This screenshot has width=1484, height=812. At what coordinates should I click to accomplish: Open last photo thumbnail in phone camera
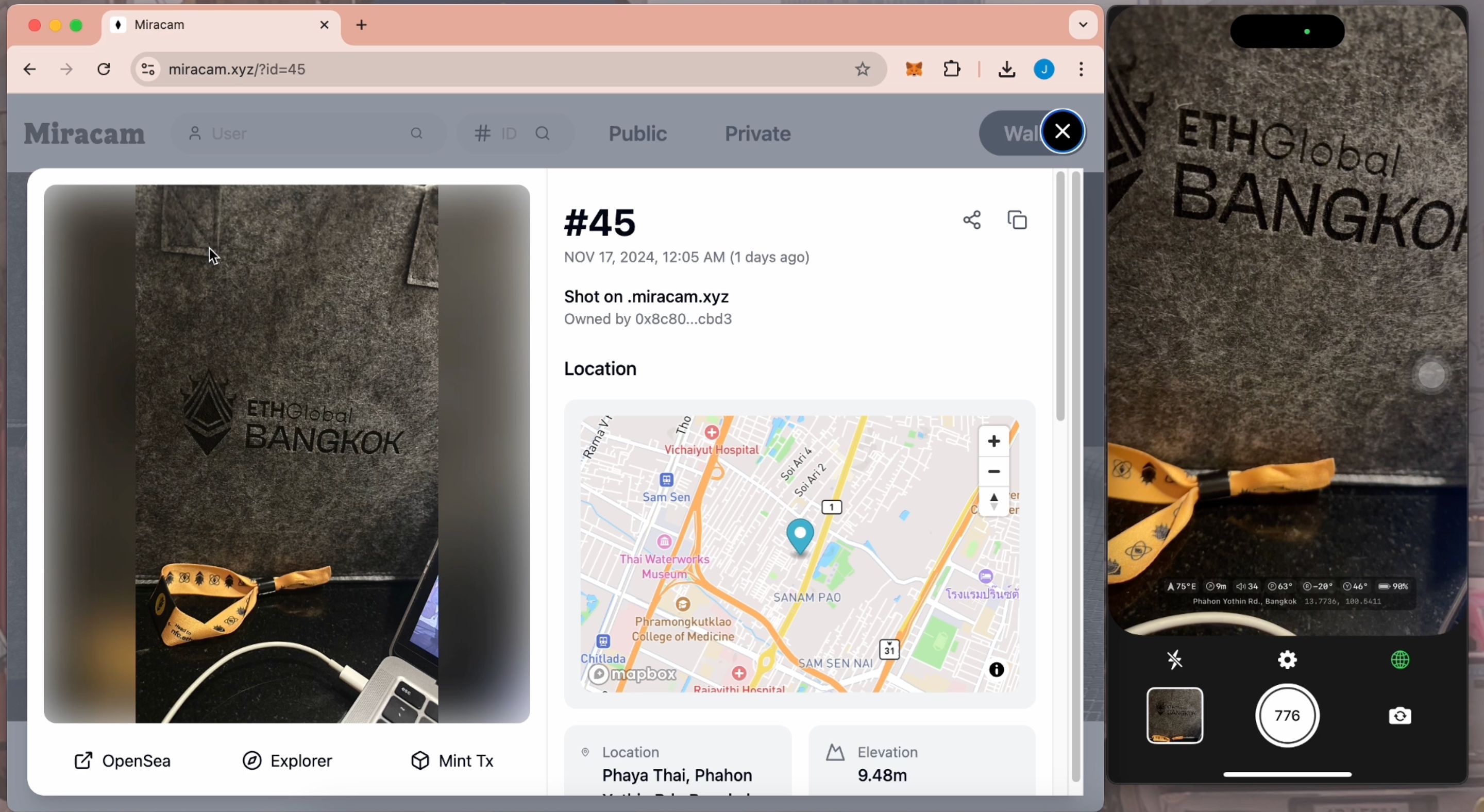coord(1174,715)
